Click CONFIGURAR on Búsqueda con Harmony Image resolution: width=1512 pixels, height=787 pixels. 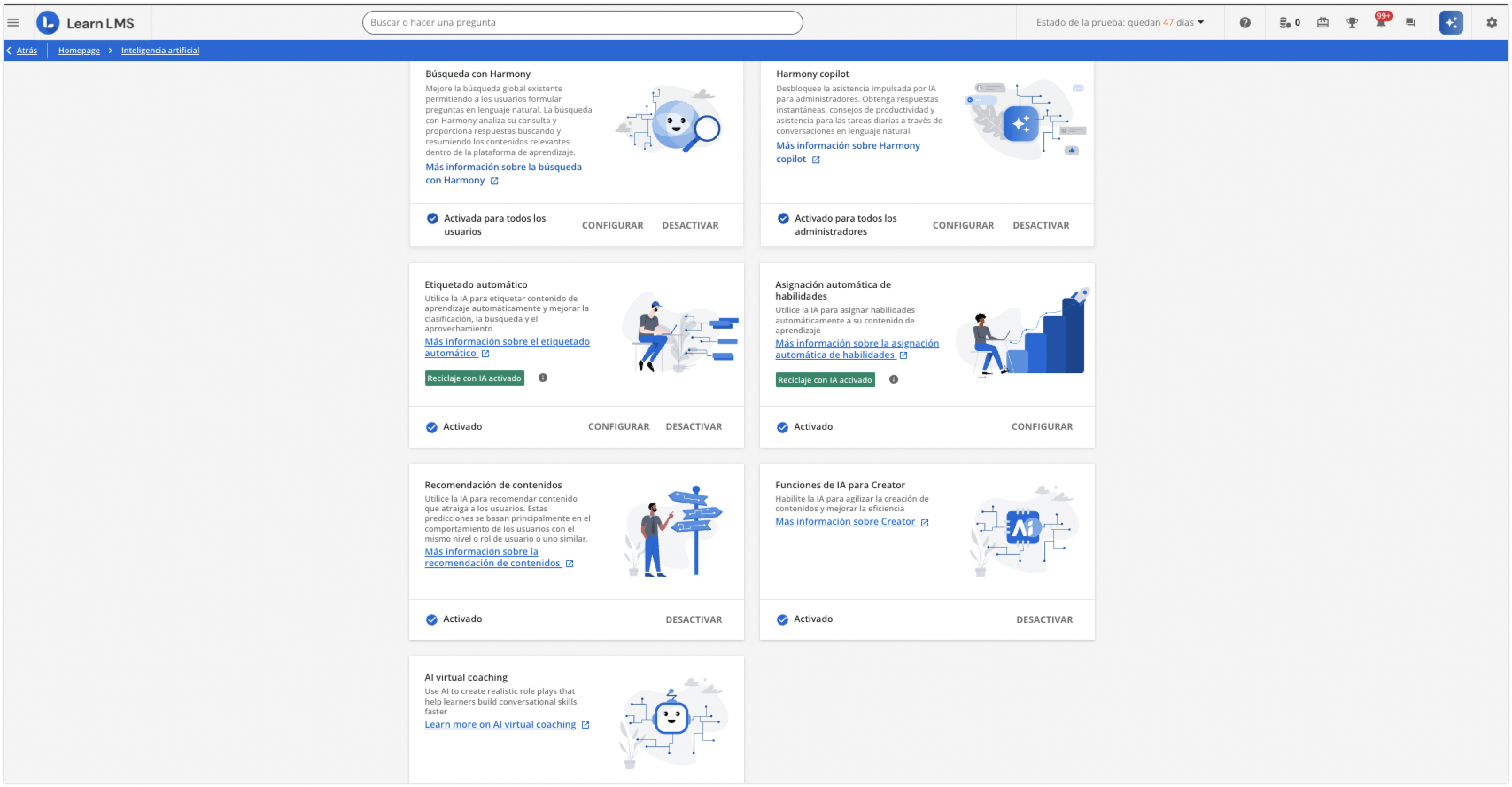(612, 225)
